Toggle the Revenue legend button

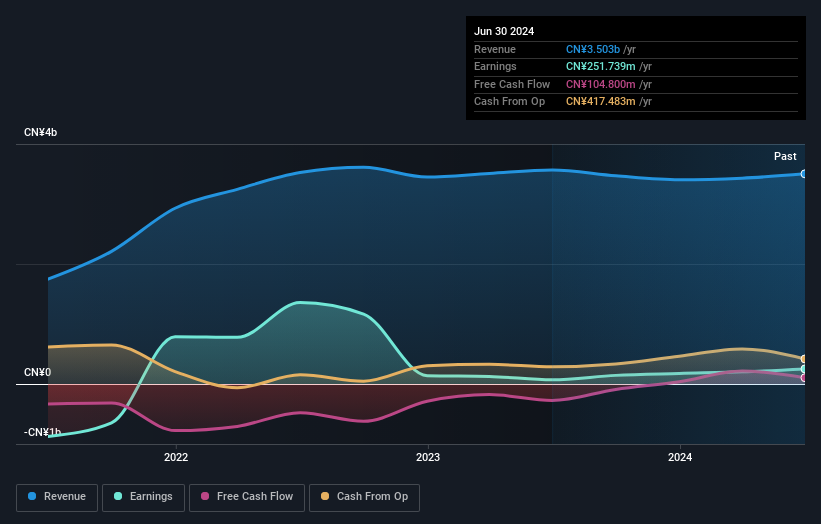click(x=57, y=497)
